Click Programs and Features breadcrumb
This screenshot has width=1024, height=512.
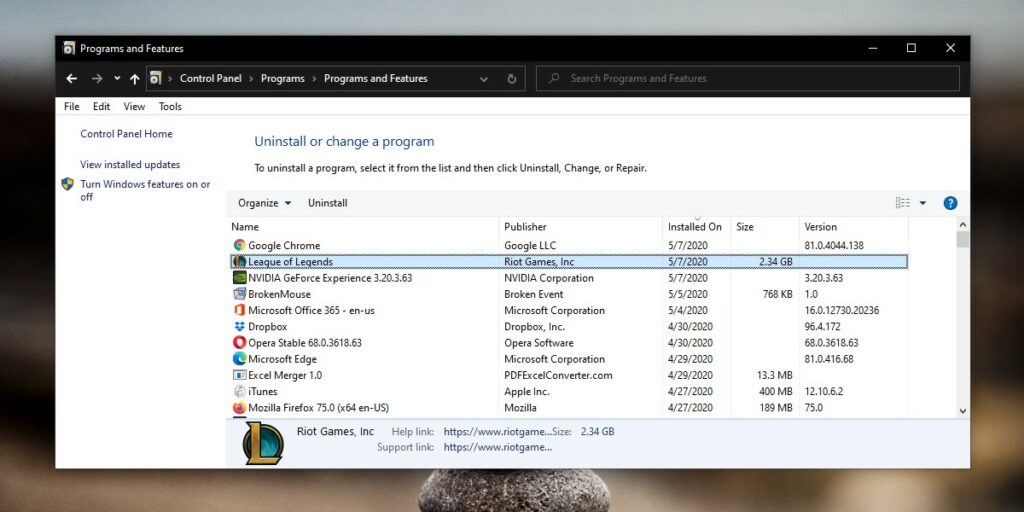tap(376, 78)
